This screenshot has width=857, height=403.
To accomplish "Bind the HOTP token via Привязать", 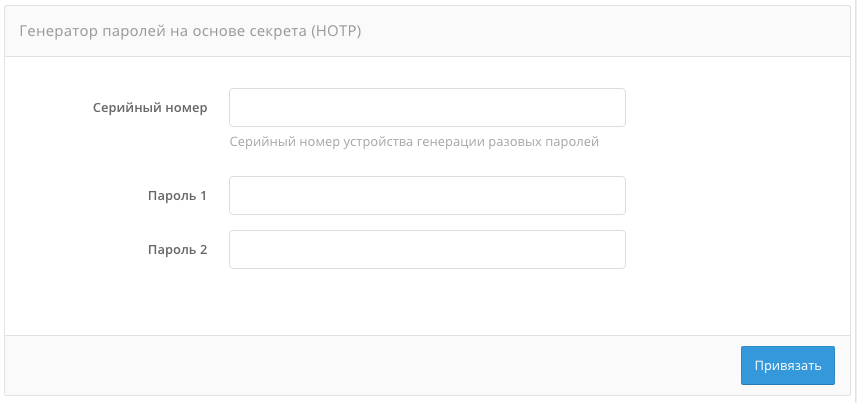I will click(787, 365).
